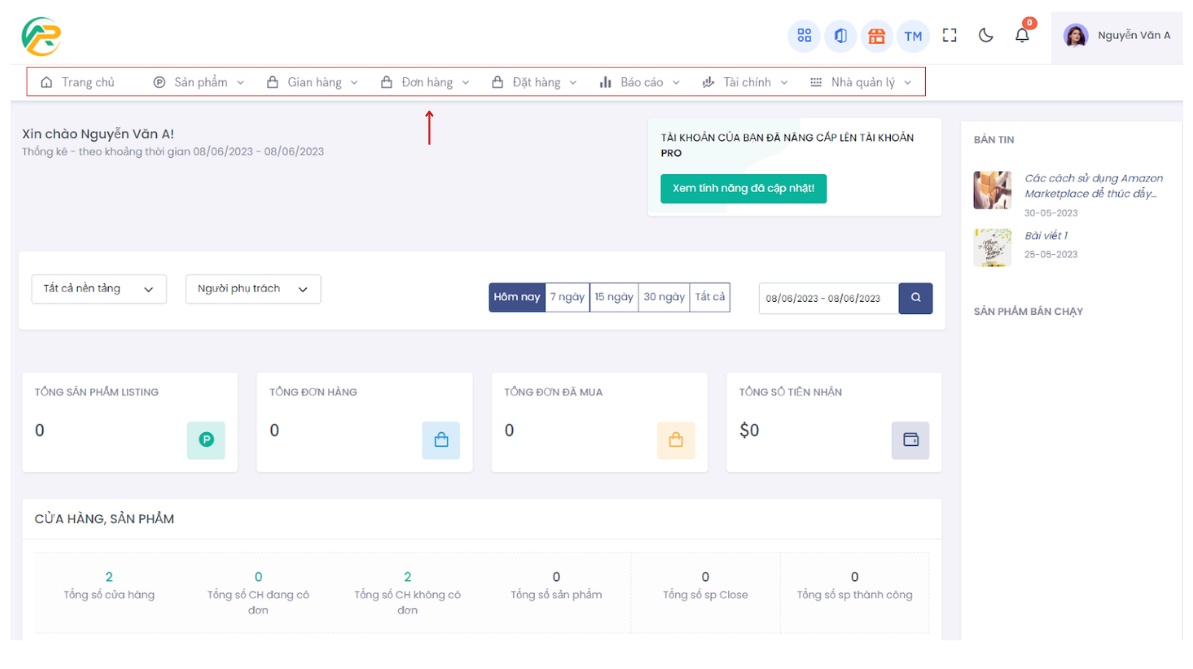Open the Người phụ trách dropdown
The height and width of the screenshot is (669, 1193).
coord(252,289)
